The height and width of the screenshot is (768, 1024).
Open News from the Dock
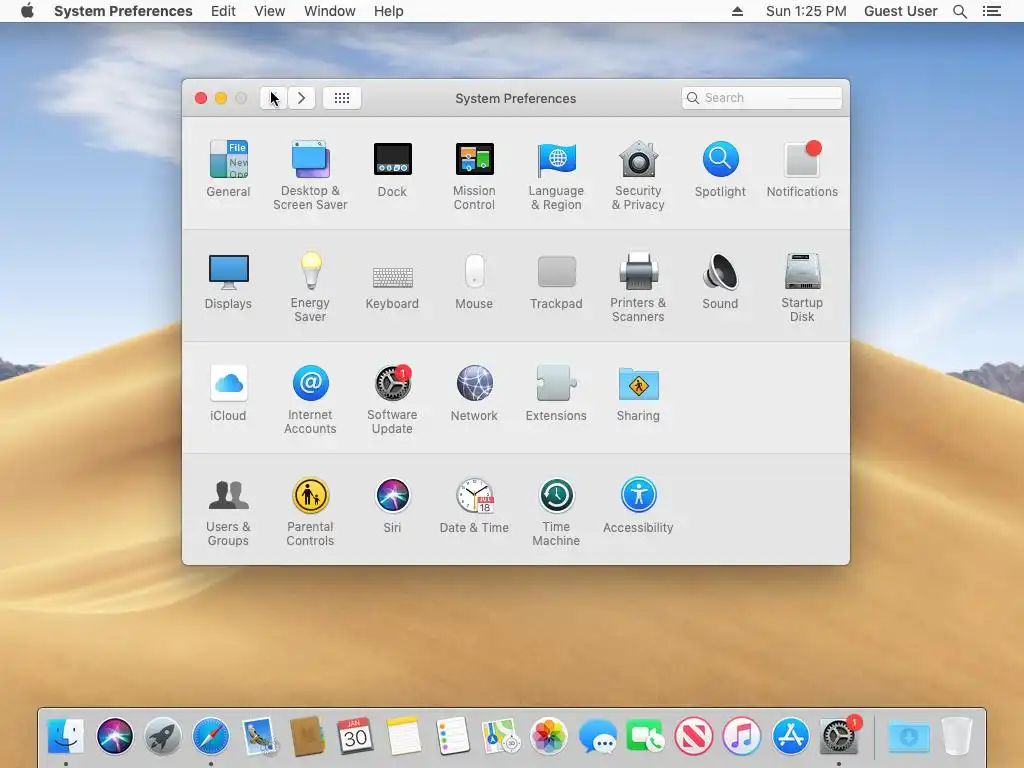pyautogui.click(x=694, y=735)
